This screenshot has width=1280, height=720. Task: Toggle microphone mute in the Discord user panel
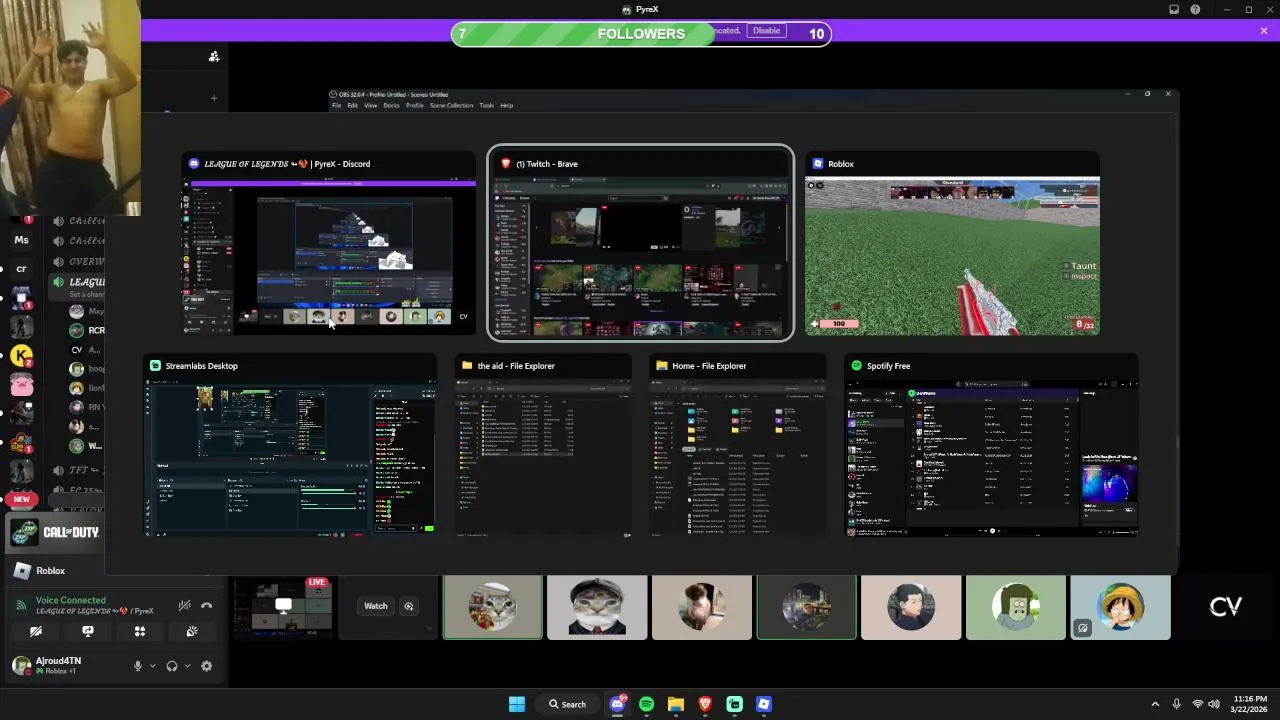click(138, 666)
